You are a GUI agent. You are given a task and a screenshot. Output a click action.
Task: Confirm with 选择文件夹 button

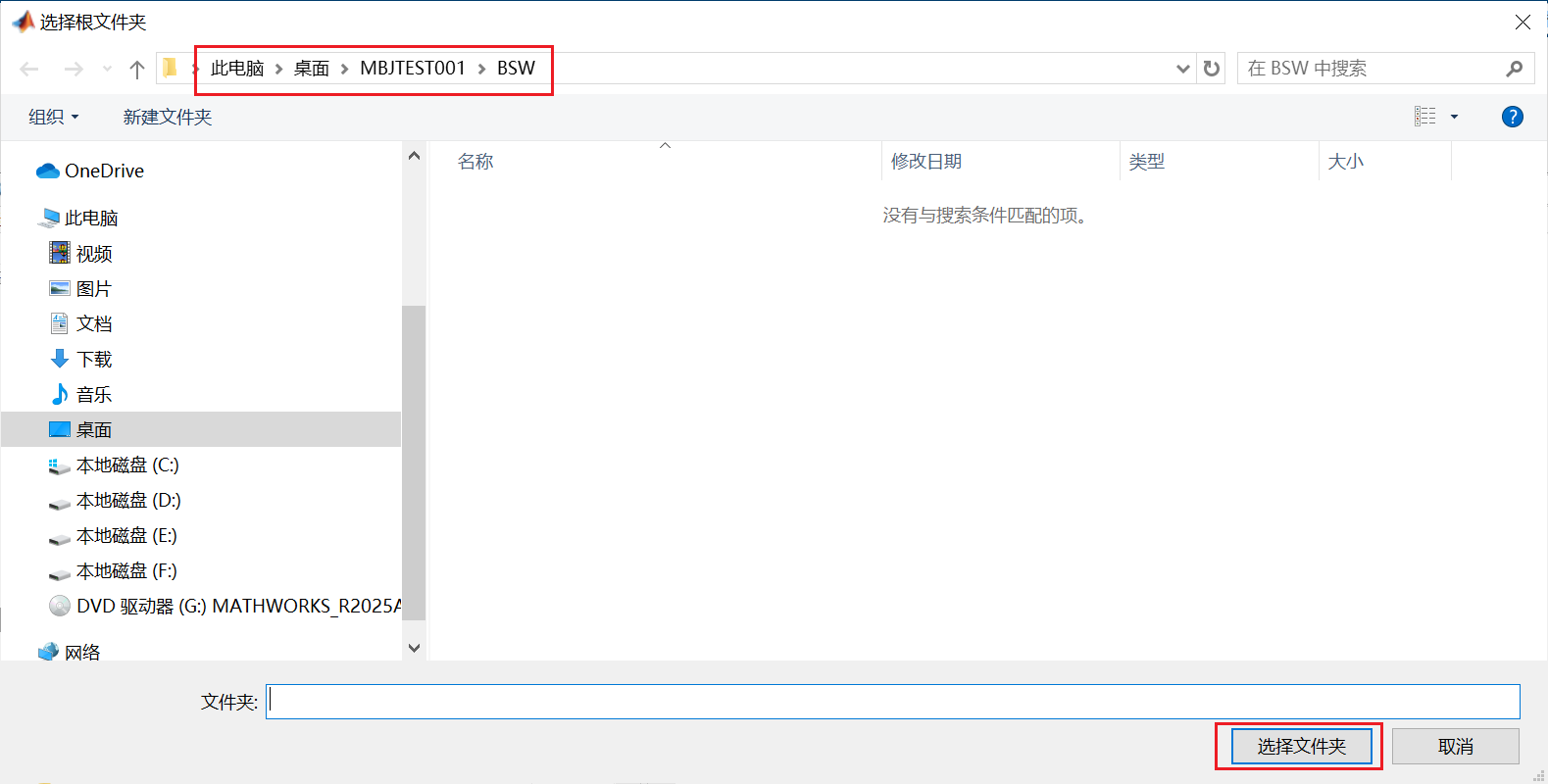pos(1301,747)
